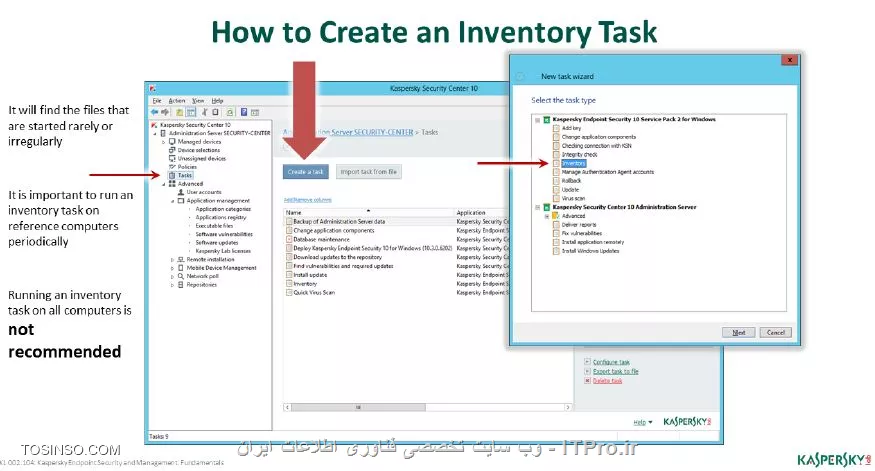This screenshot has height=471, width=875.
Task: Sort by the Name column header
Action: tap(369, 213)
